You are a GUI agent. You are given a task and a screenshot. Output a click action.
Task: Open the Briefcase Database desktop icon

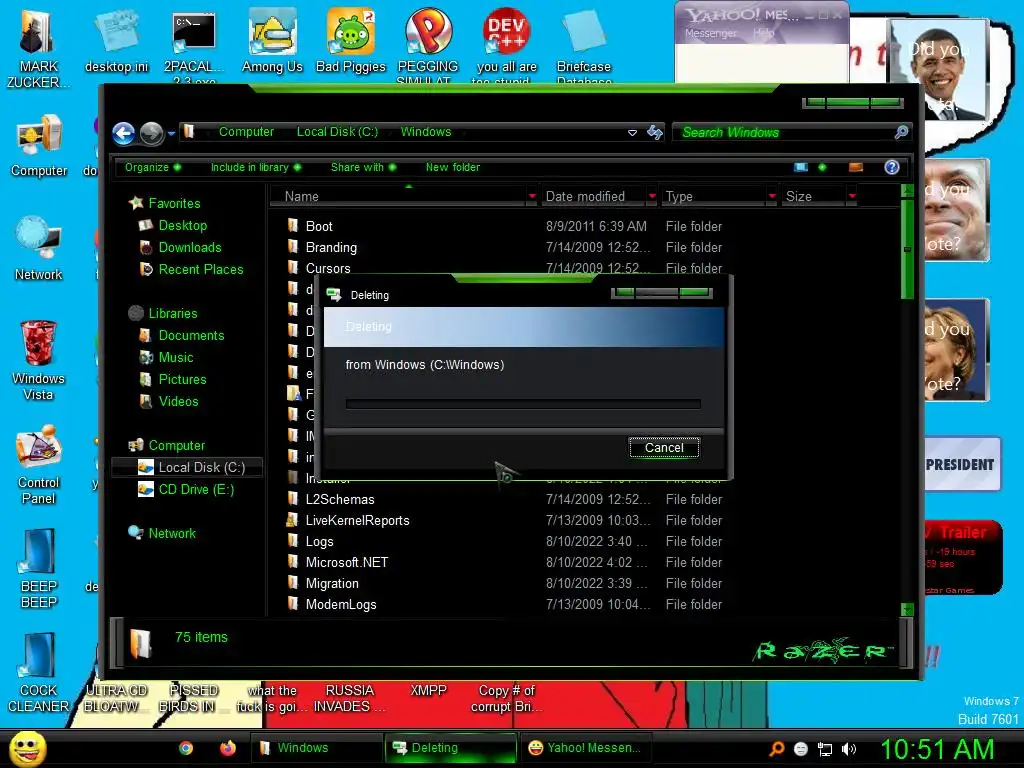pyautogui.click(x=584, y=46)
